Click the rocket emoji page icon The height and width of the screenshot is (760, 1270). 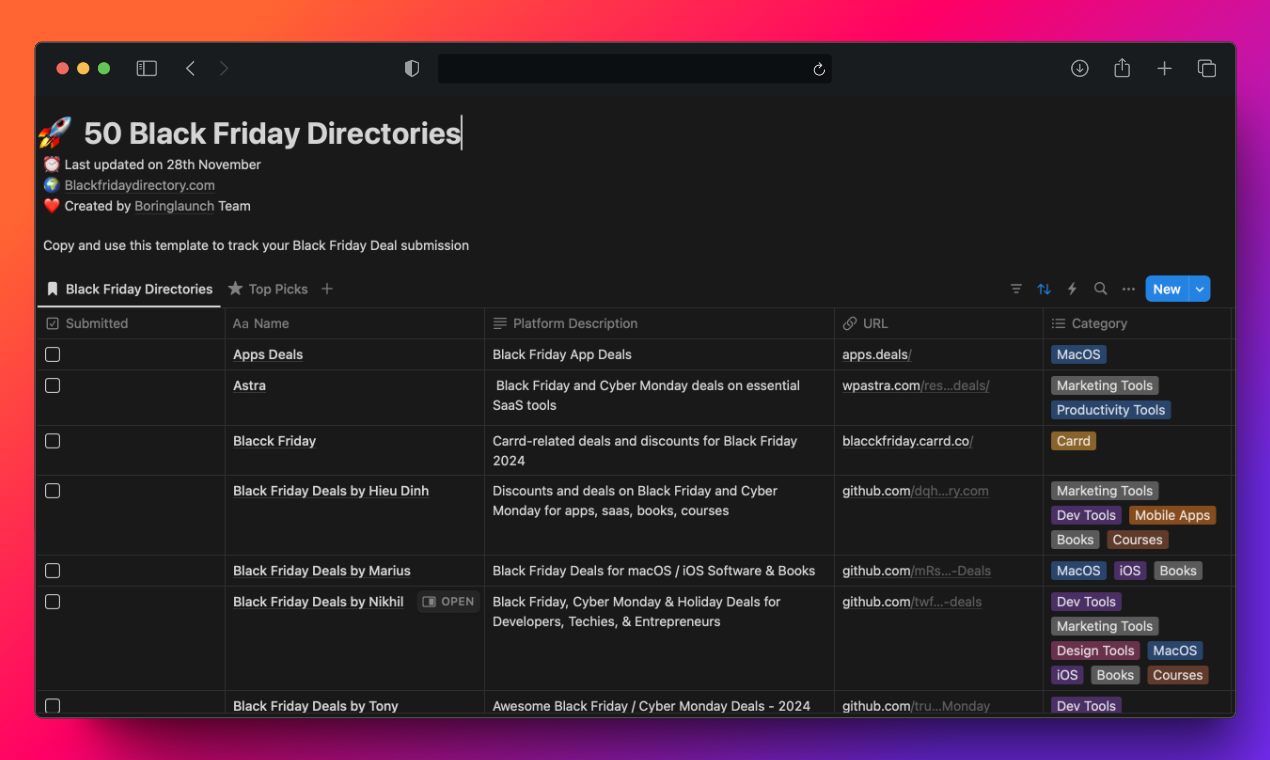pos(55,133)
